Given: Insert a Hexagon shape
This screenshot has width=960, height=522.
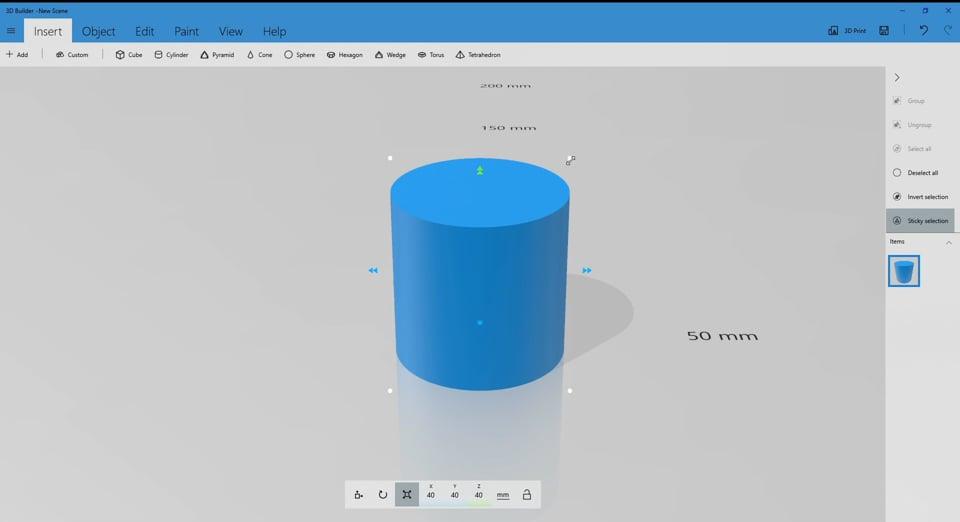Looking at the screenshot, I should (345, 54).
